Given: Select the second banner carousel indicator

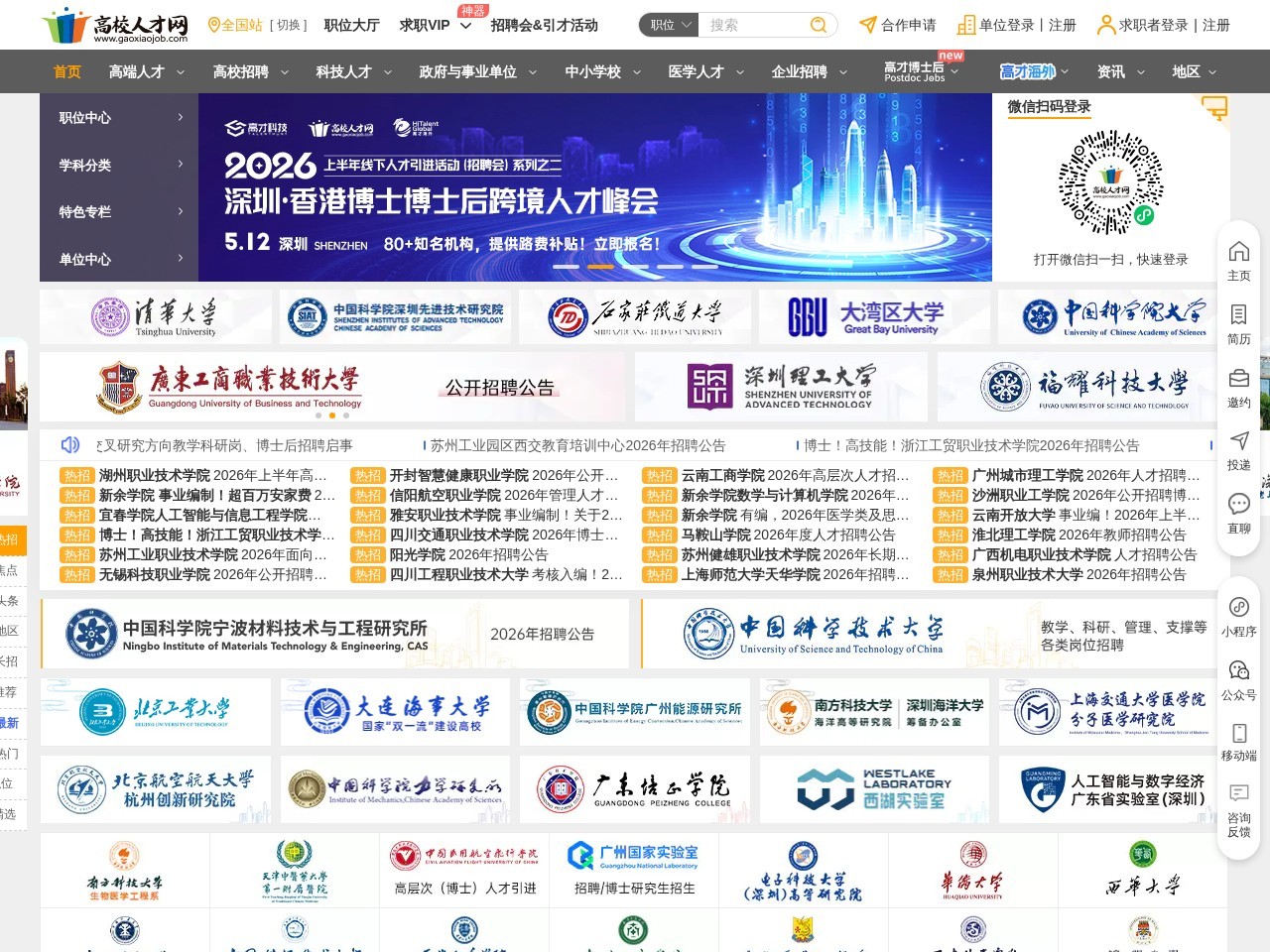Looking at the screenshot, I should [600, 266].
